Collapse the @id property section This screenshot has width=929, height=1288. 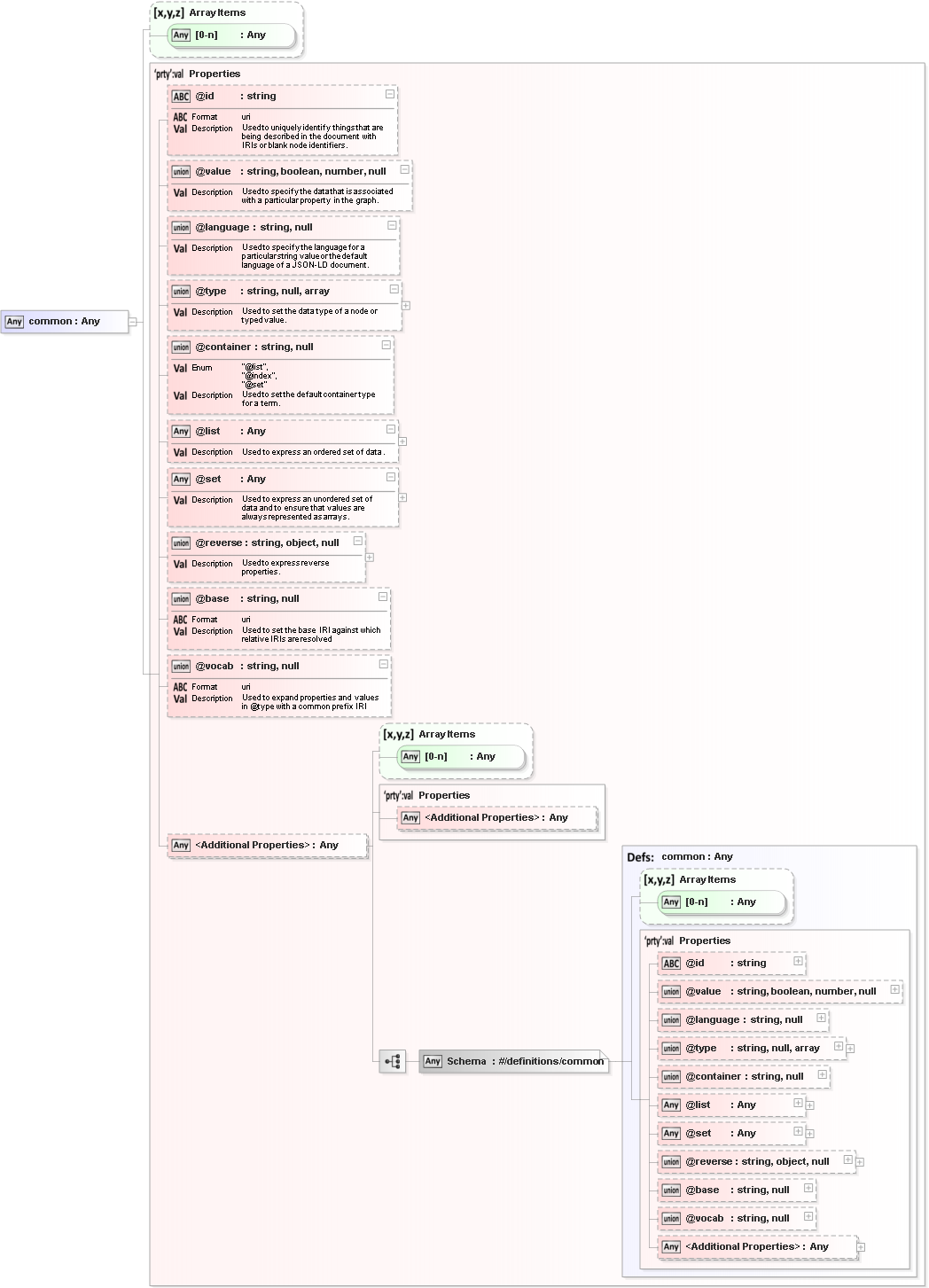tap(389, 93)
